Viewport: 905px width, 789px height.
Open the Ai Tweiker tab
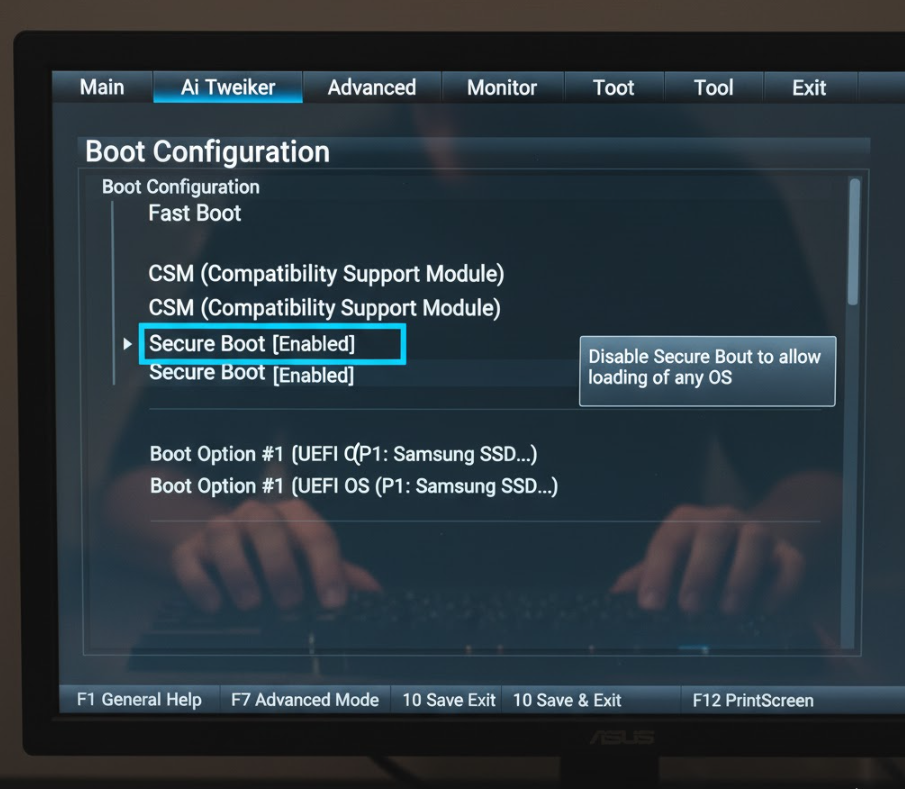pos(228,87)
